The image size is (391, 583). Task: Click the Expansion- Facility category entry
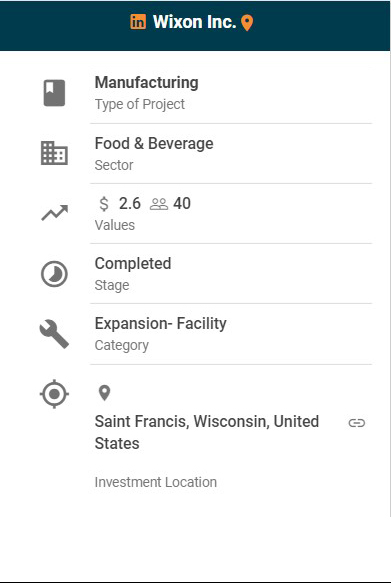pos(161,323)
